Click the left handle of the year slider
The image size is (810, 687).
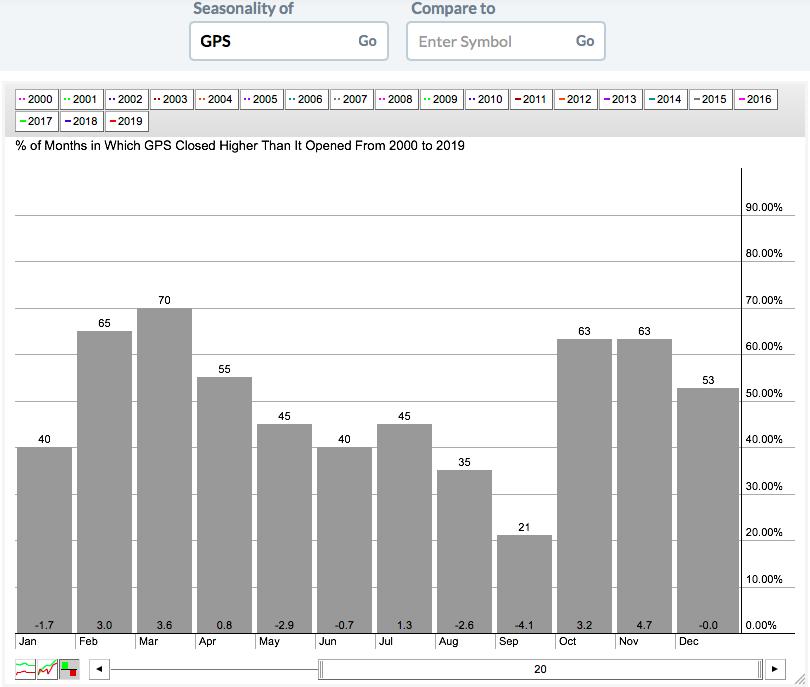pos(321,669)
